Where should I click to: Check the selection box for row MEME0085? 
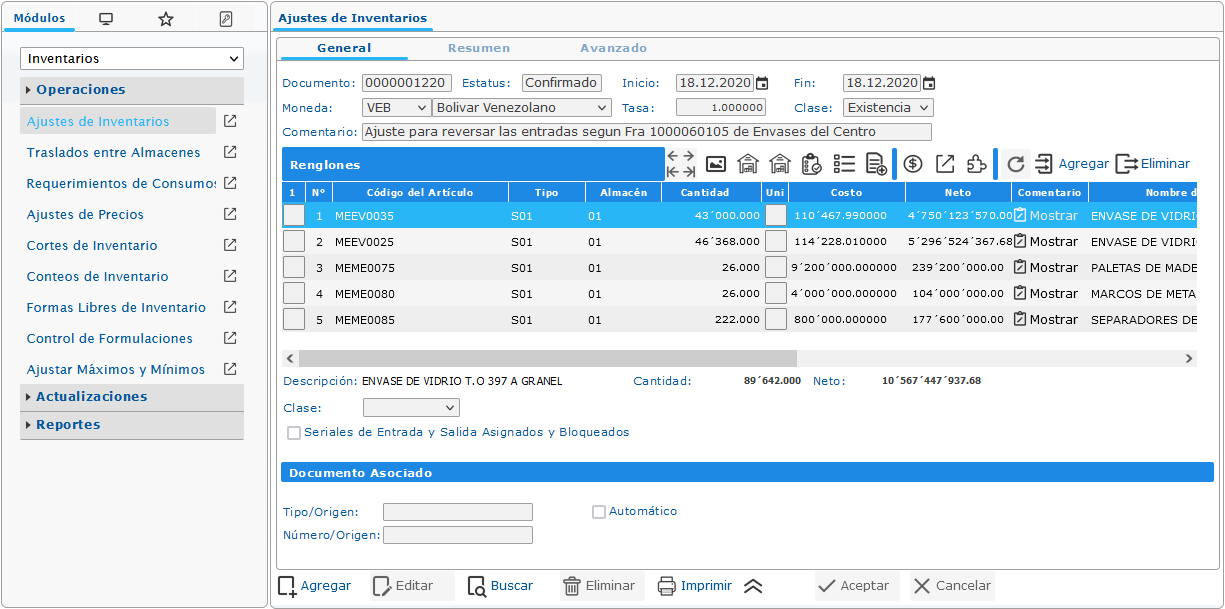click(x=294, y=319)
